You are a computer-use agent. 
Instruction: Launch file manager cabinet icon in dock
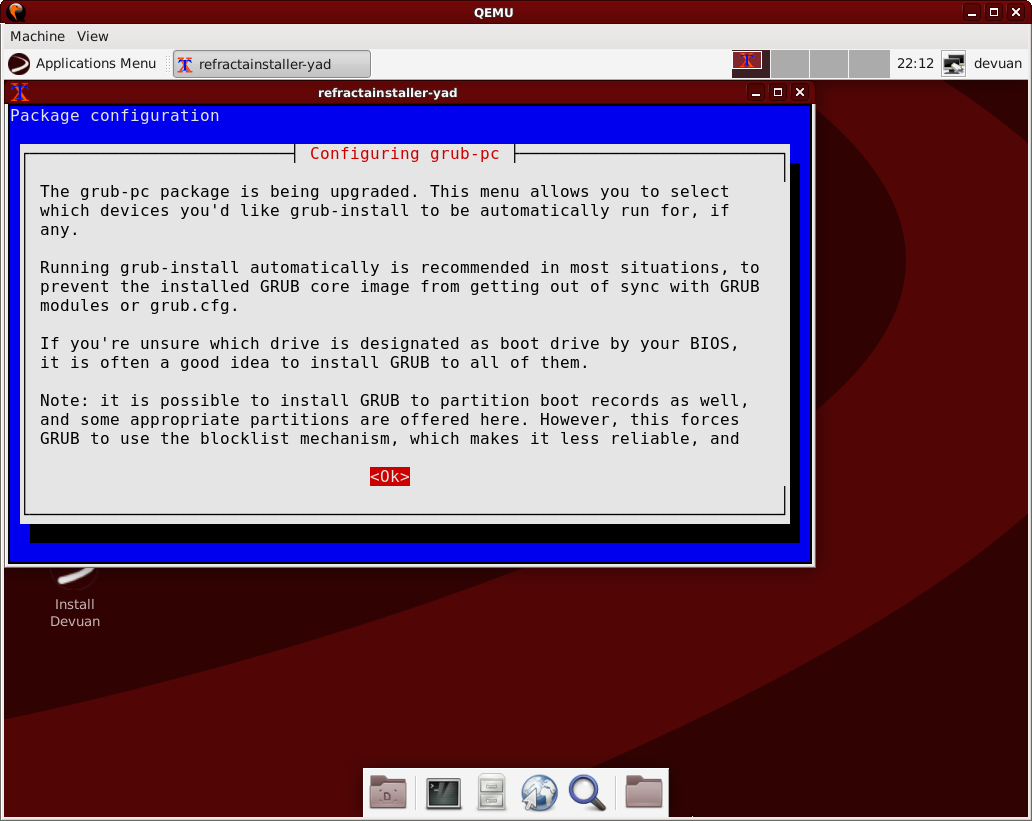[x=491, y=793]
